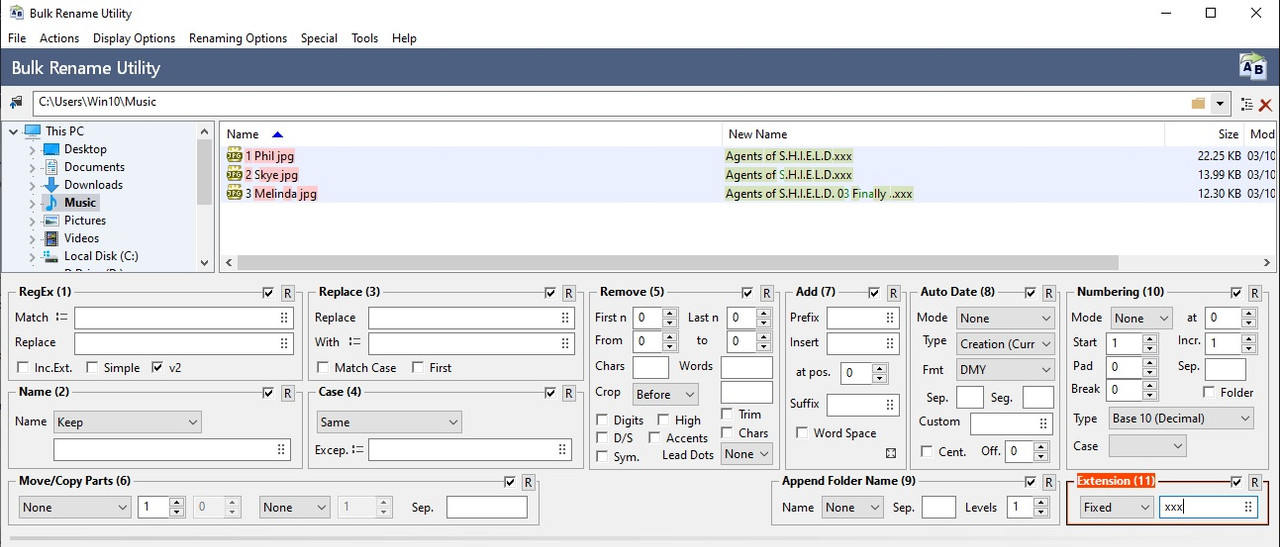This screenshot has width=1280, height=547.
Task: Open the Numbering Type Base 10 (Decimal) dropdown
Action: [1181, 419]
